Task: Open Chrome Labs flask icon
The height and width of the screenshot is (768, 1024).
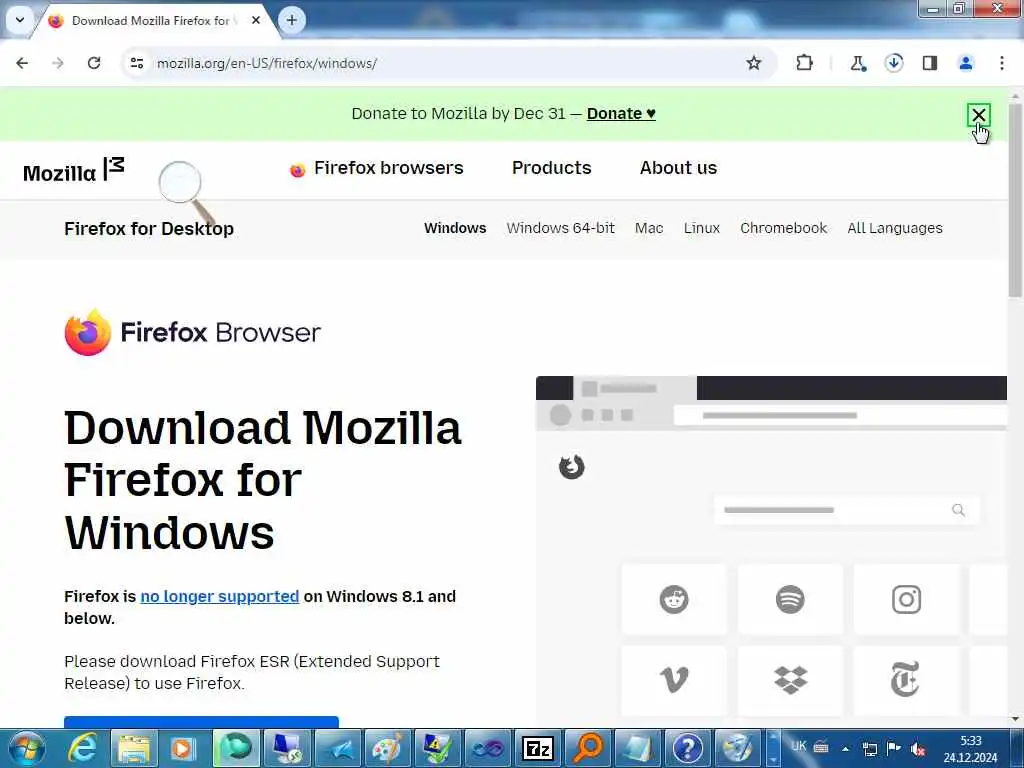Action: click(858, 63)
